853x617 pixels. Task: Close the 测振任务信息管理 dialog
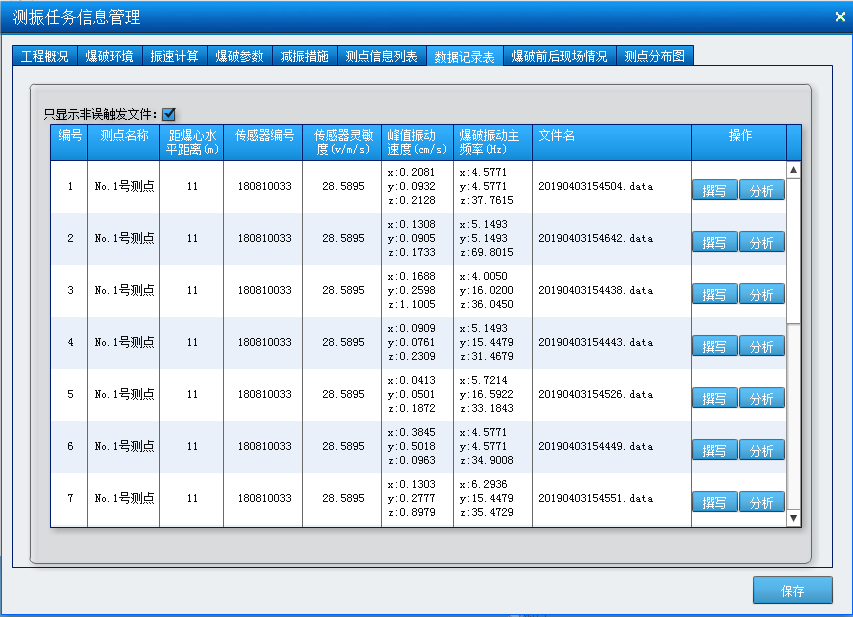(839, 16)
